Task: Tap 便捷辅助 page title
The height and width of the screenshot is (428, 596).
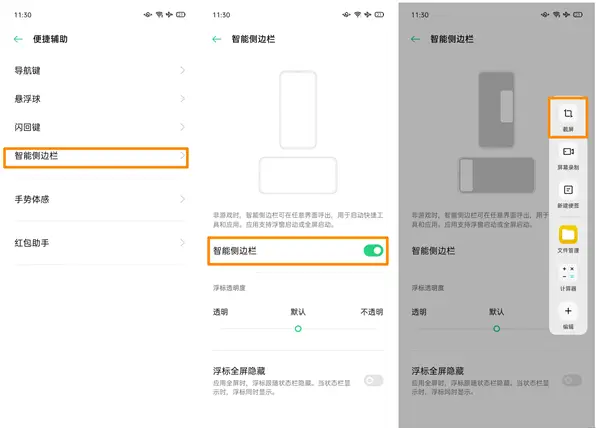Action: tap(50, 39)
